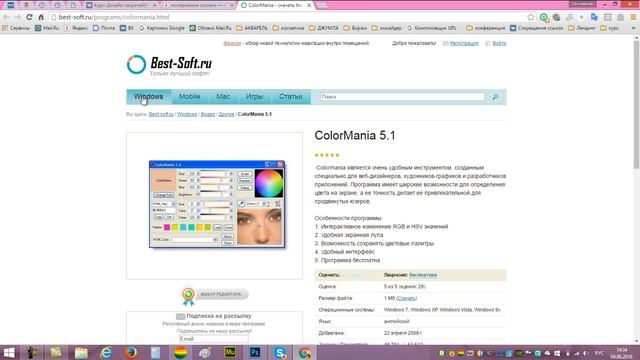The height and width of the screenshot is (360, 640).
Task: Open the Chrome menu button
Action: (x=633, y=17)
